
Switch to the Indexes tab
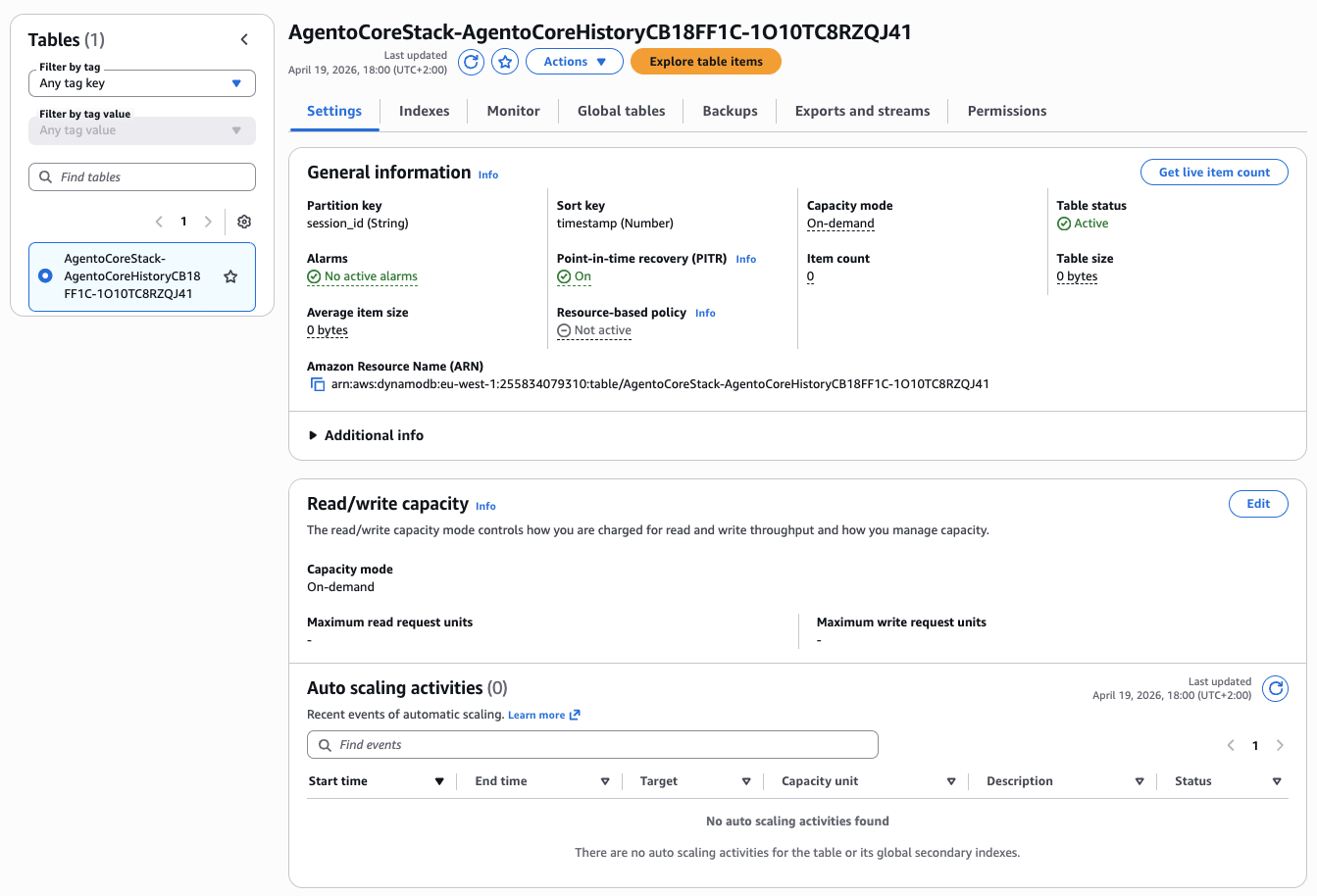[x=425, y=111]
